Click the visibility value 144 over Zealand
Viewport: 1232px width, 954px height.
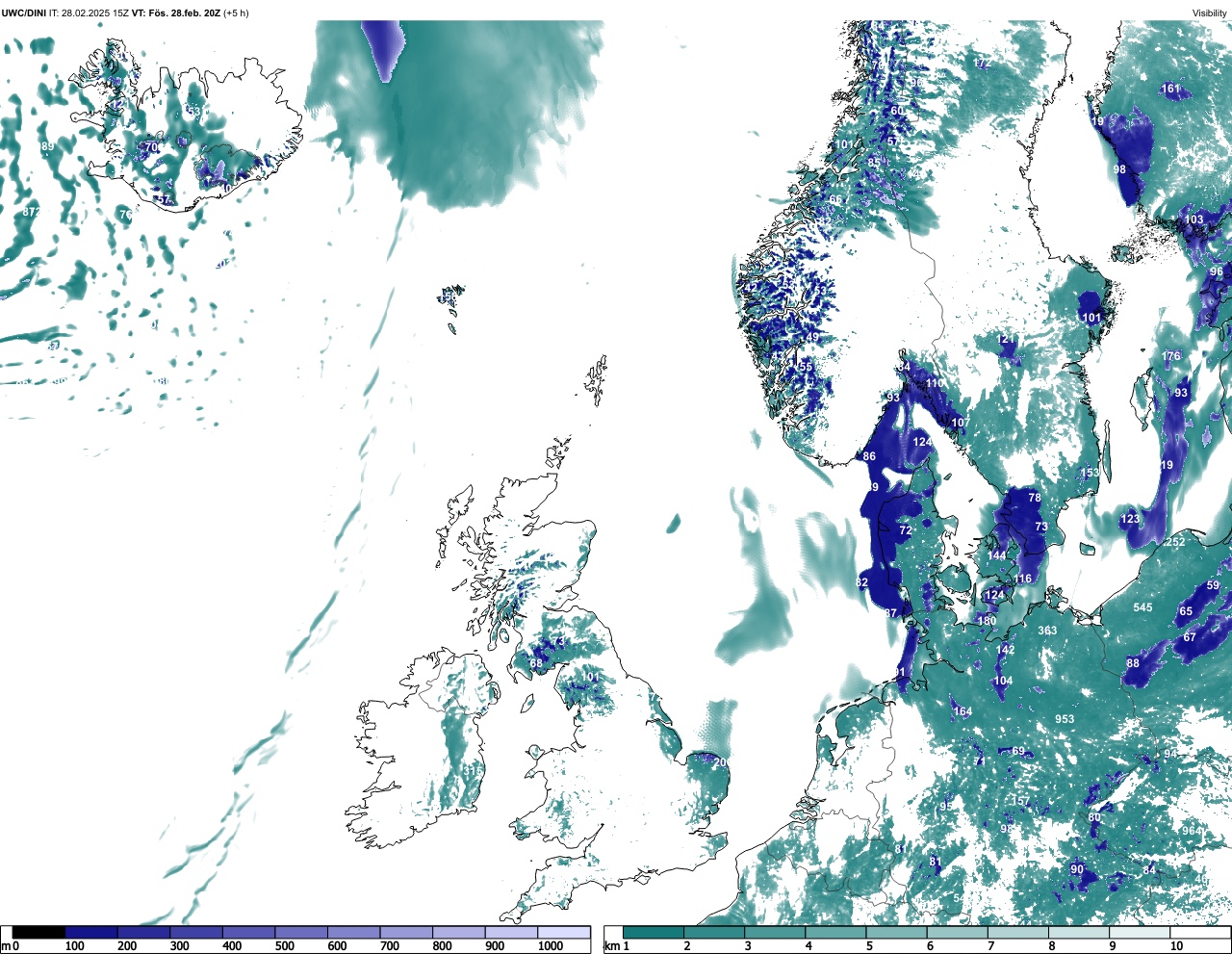pos(996,555)
